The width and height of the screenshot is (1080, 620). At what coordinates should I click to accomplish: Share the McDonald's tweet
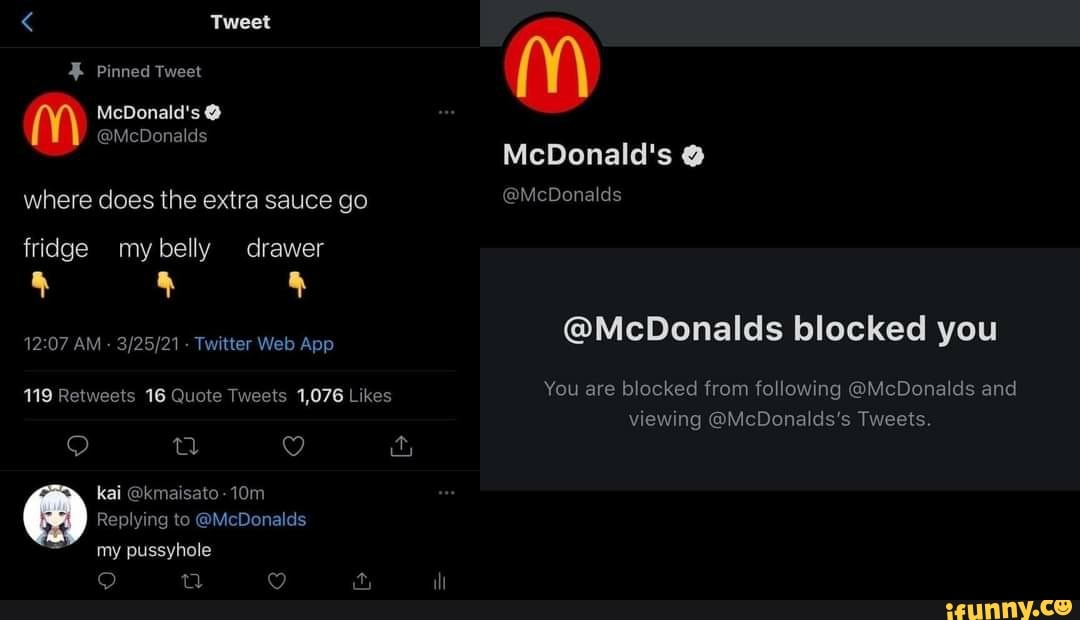(x=401, y=447)
